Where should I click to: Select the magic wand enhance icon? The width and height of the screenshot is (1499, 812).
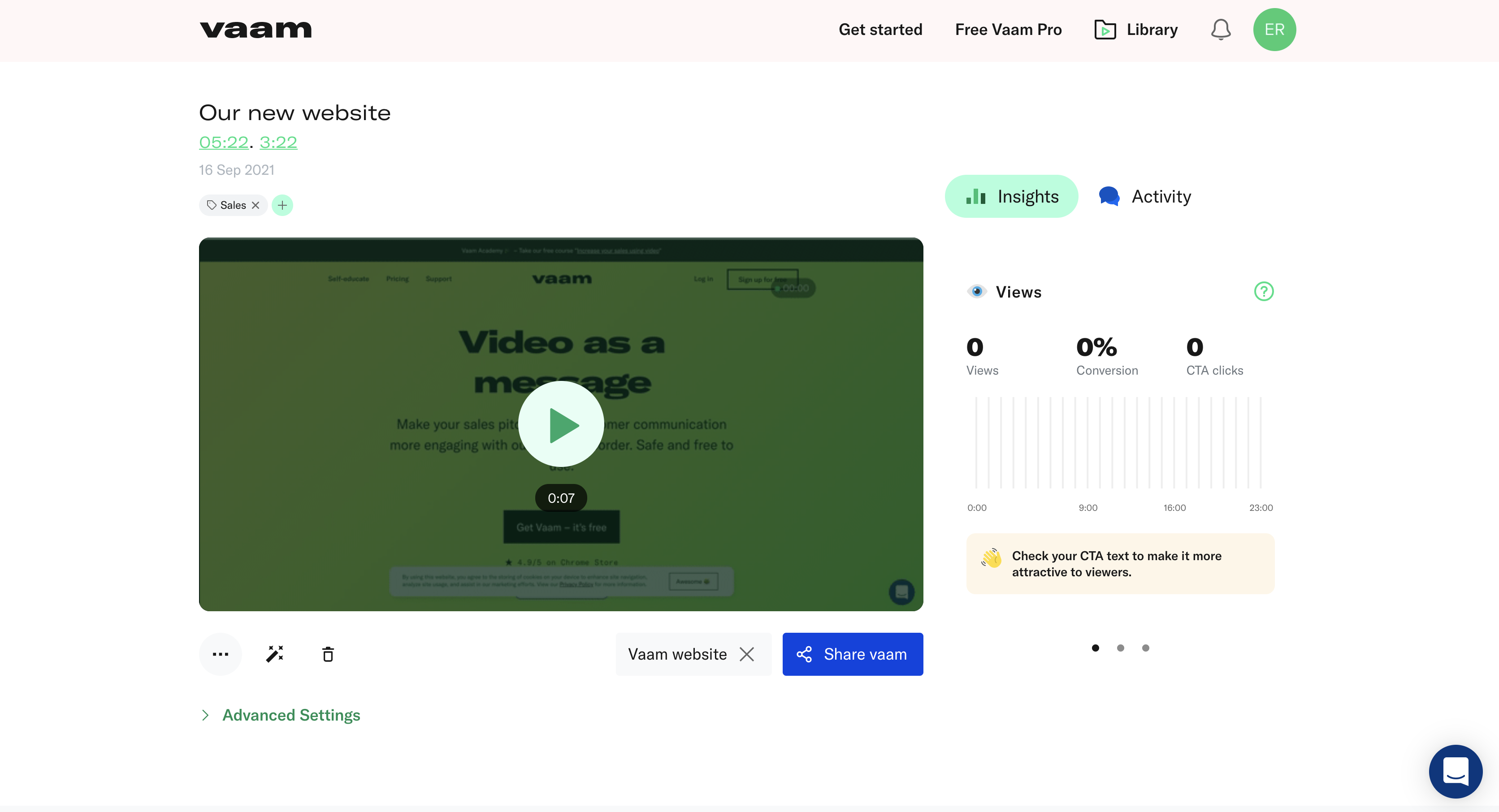274,654
